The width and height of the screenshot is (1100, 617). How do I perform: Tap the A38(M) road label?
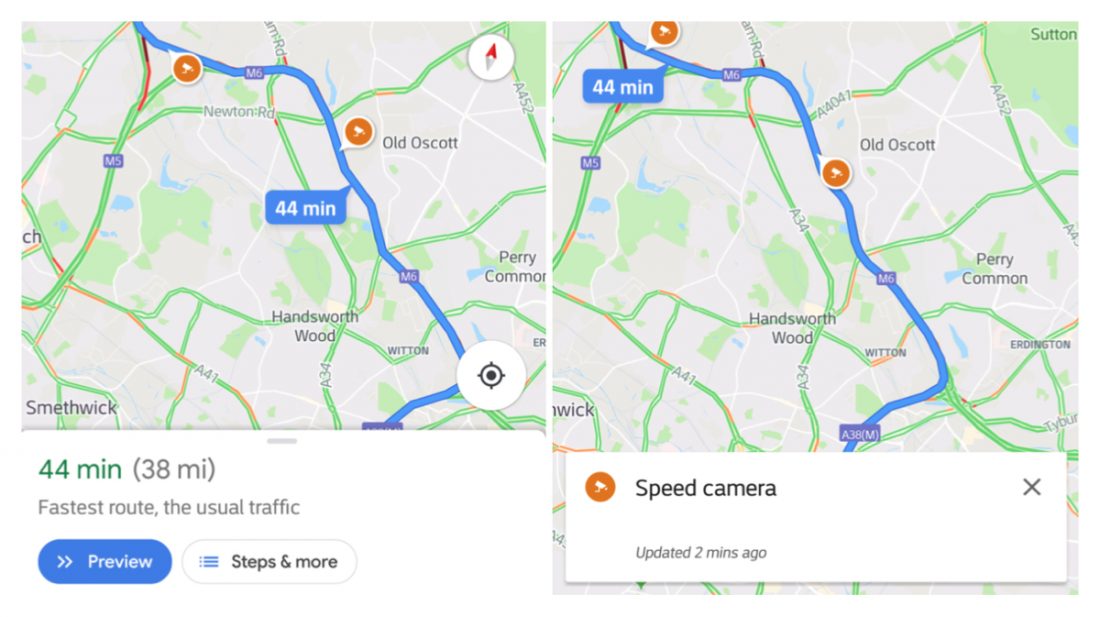click(x=860, y=434)
